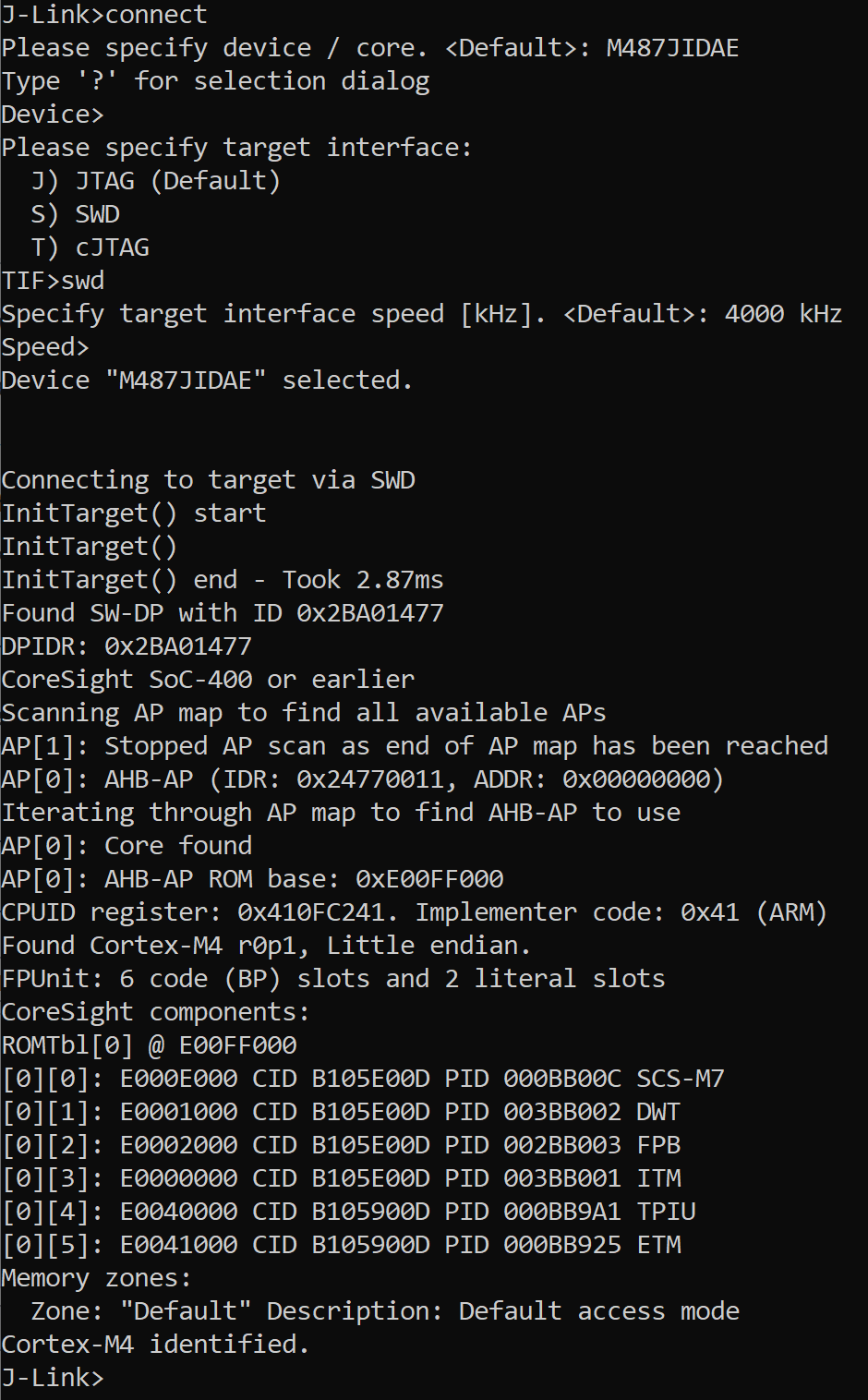Click the 'connect' command on first line
The height and width of the screenshot is (1400, 868).
point(156,15)
